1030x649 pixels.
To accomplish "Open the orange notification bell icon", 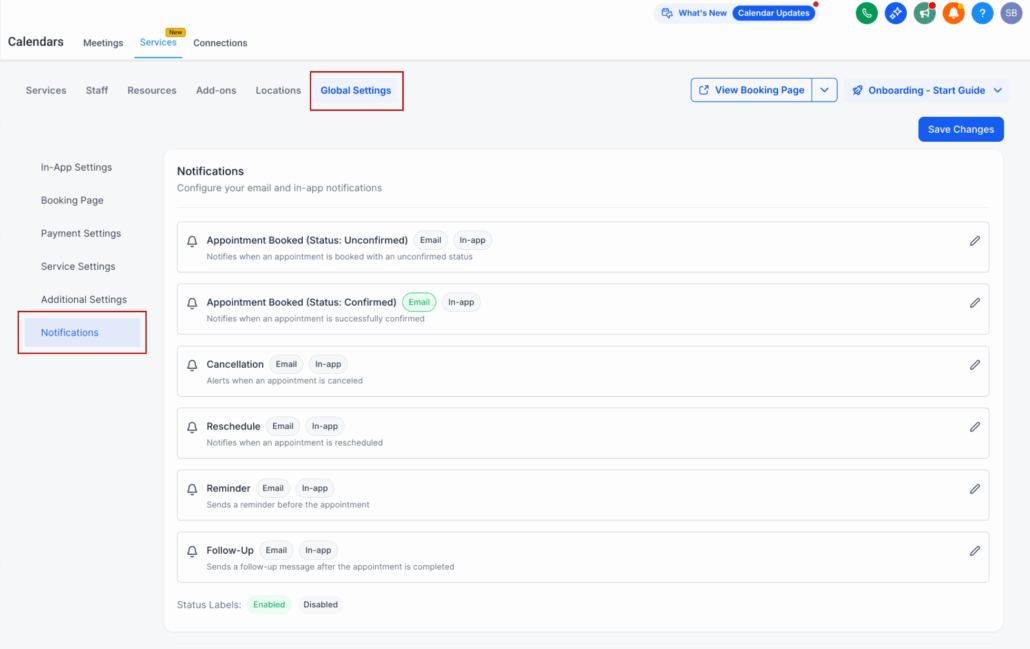I will (x=953, y=13).
